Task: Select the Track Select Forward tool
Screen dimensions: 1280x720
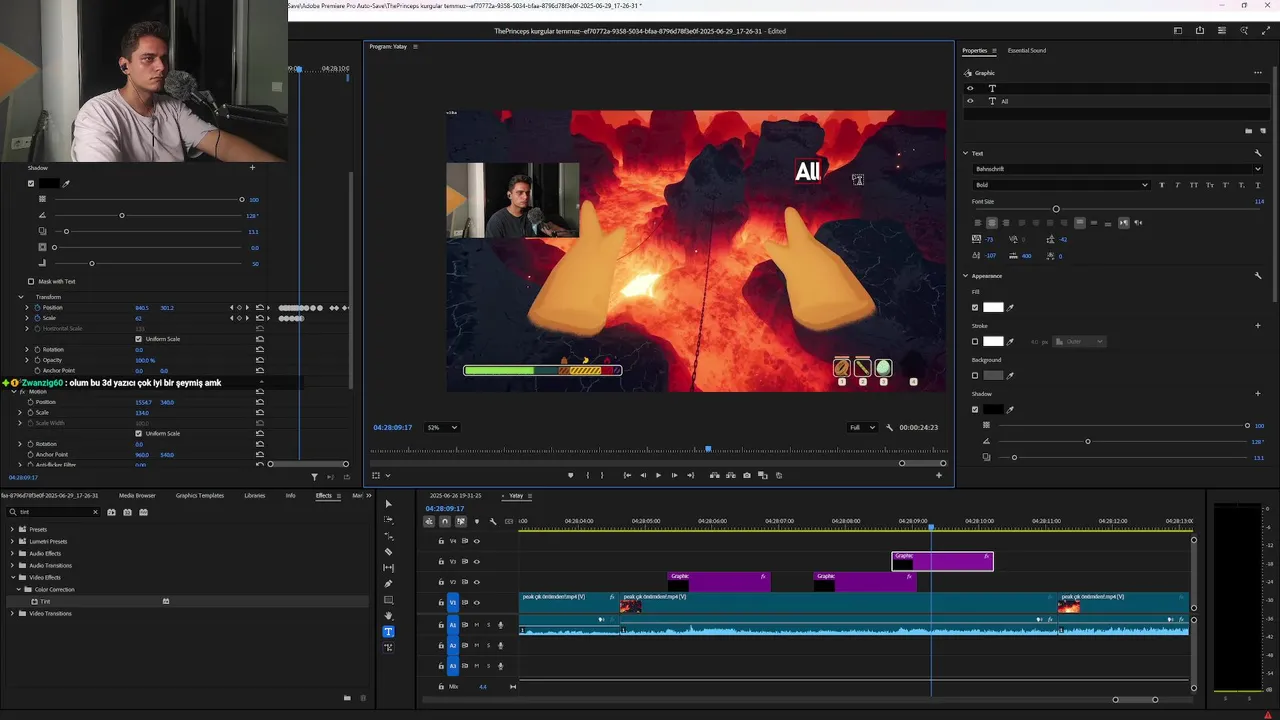Action: (x=389, y=520)
